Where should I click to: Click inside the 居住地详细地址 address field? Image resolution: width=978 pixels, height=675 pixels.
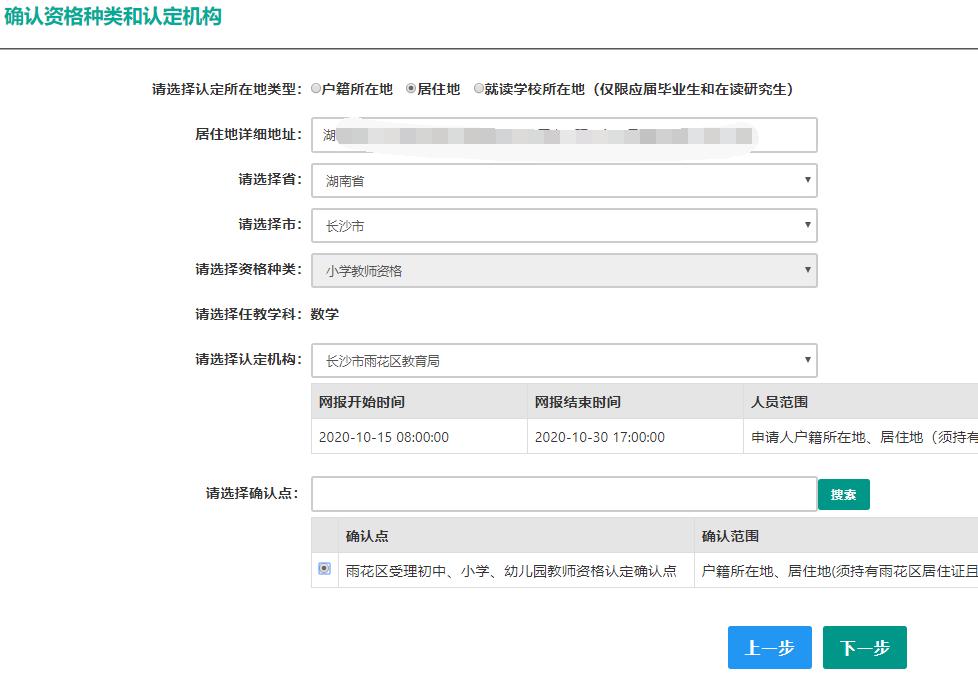[565, 135]
